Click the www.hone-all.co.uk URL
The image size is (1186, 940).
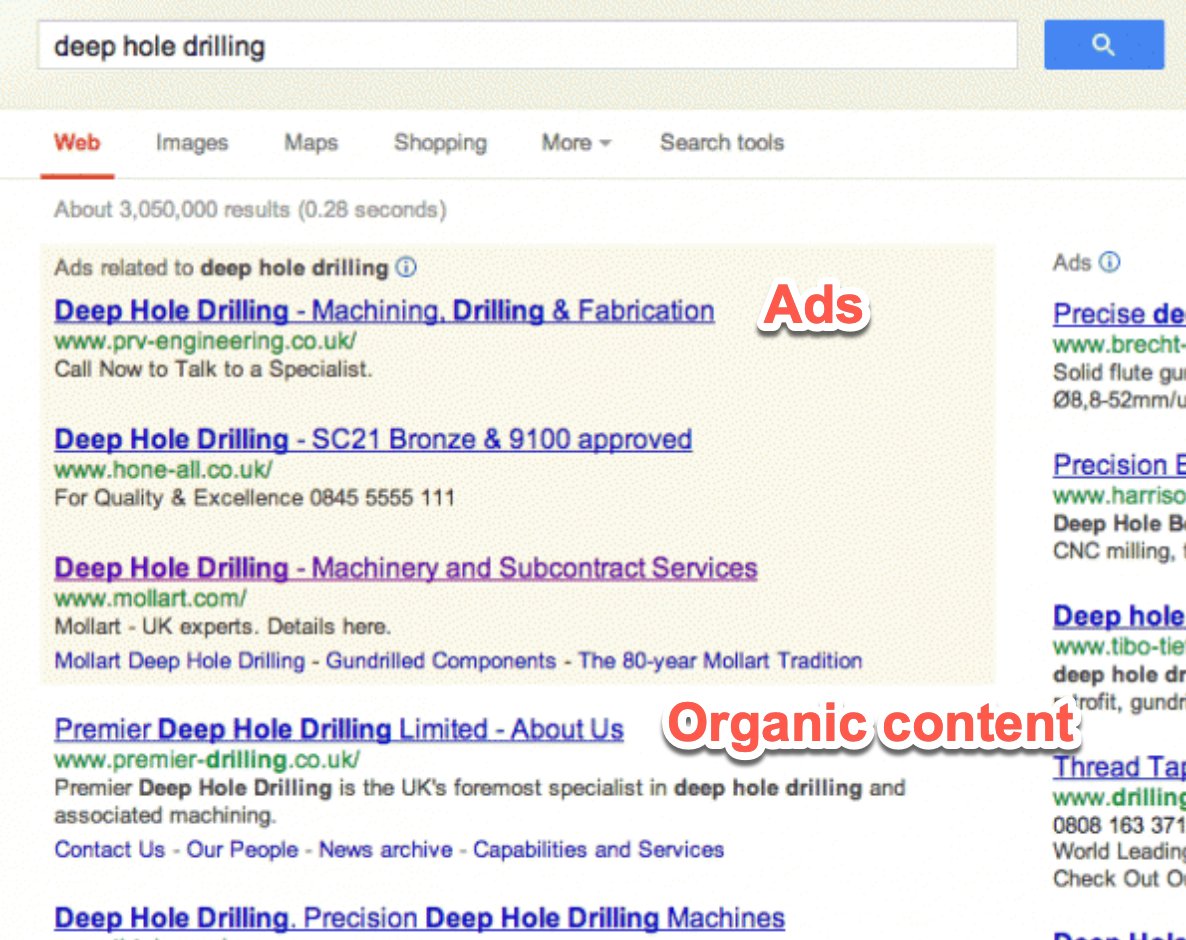tap(163, 470)
